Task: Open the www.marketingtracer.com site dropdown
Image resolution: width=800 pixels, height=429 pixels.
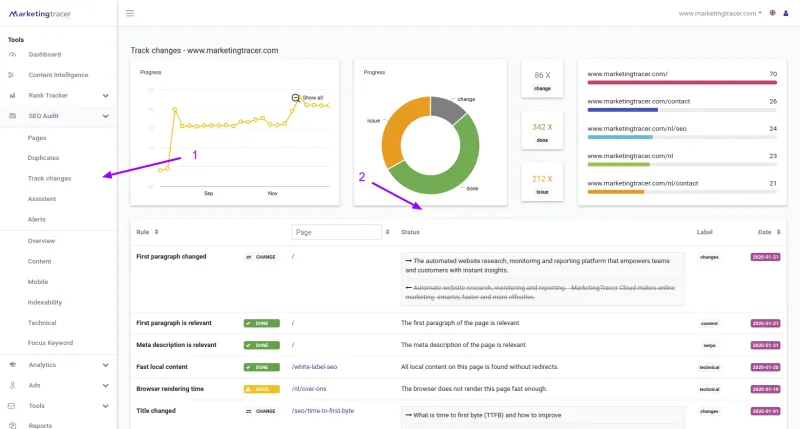Action: [720, 13]
